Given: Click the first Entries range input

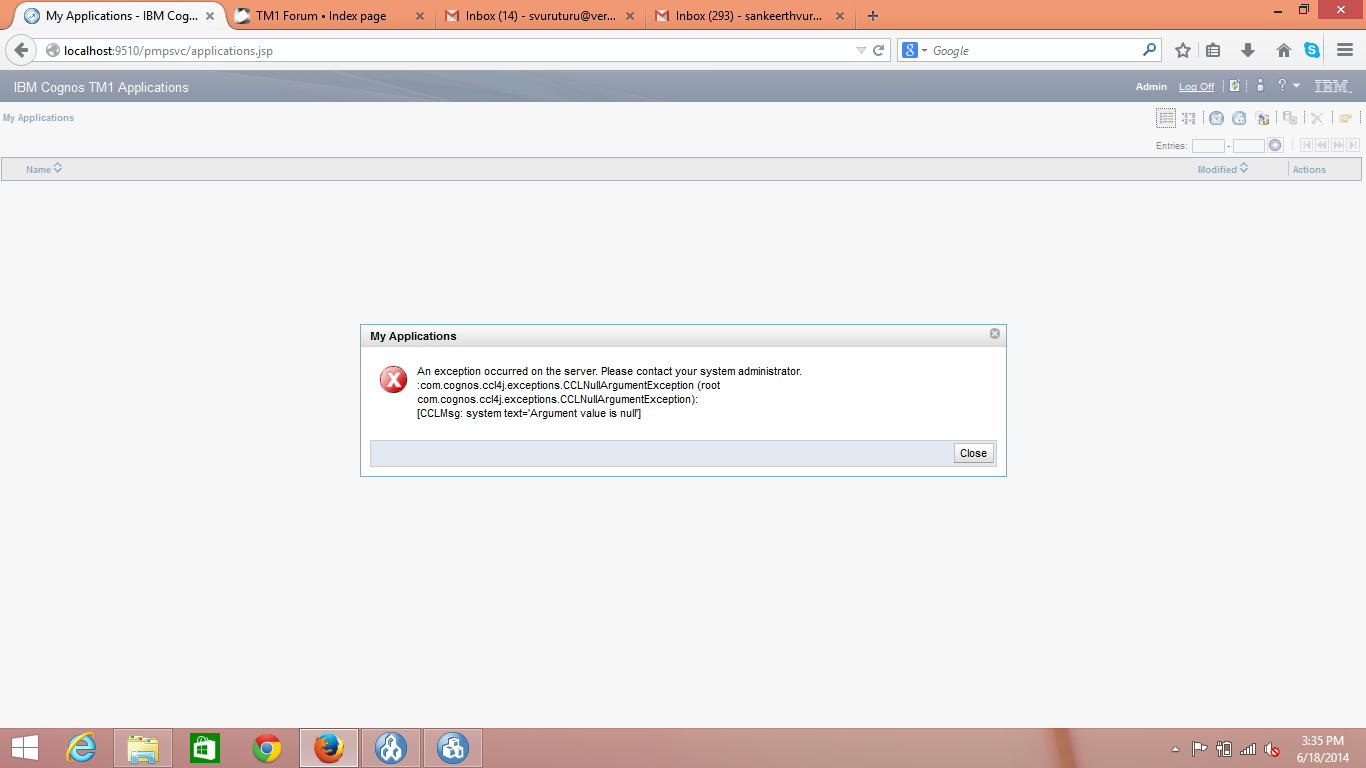Looking at the screenshot, I should point(1208,146).
